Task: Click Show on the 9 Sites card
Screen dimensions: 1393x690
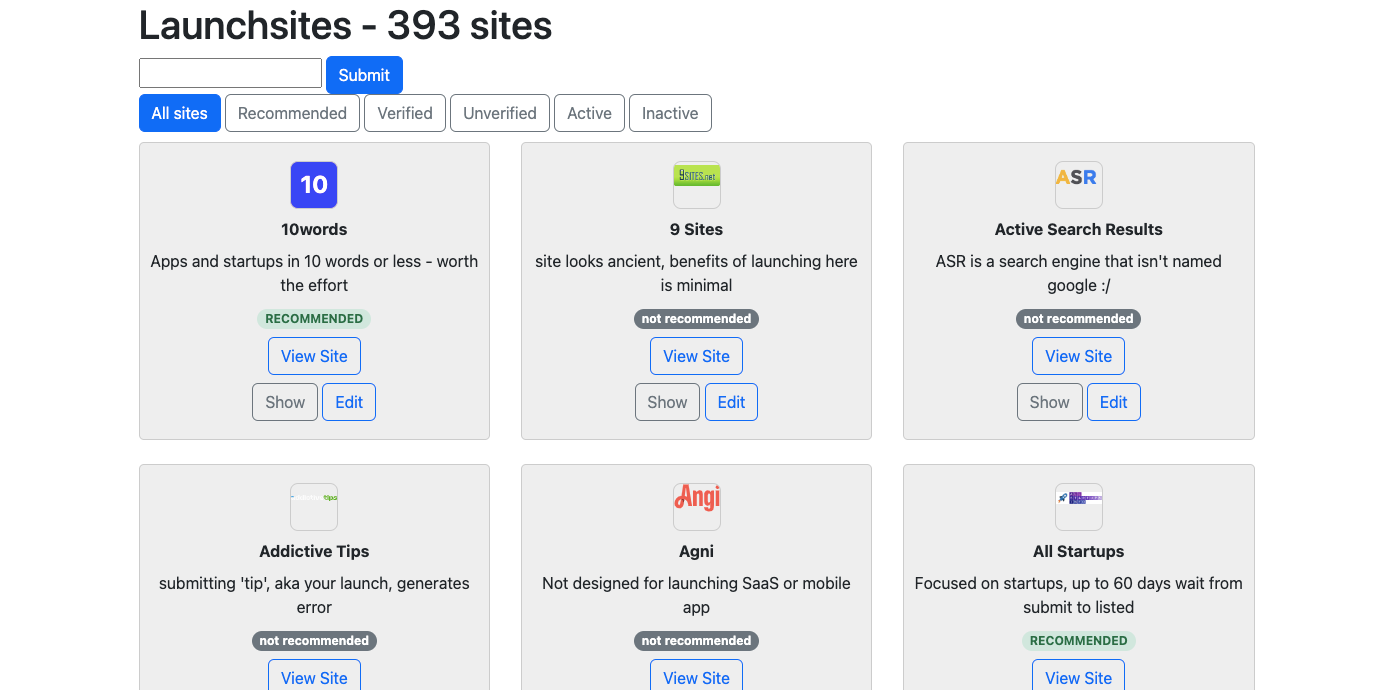Action: point(667,402)
